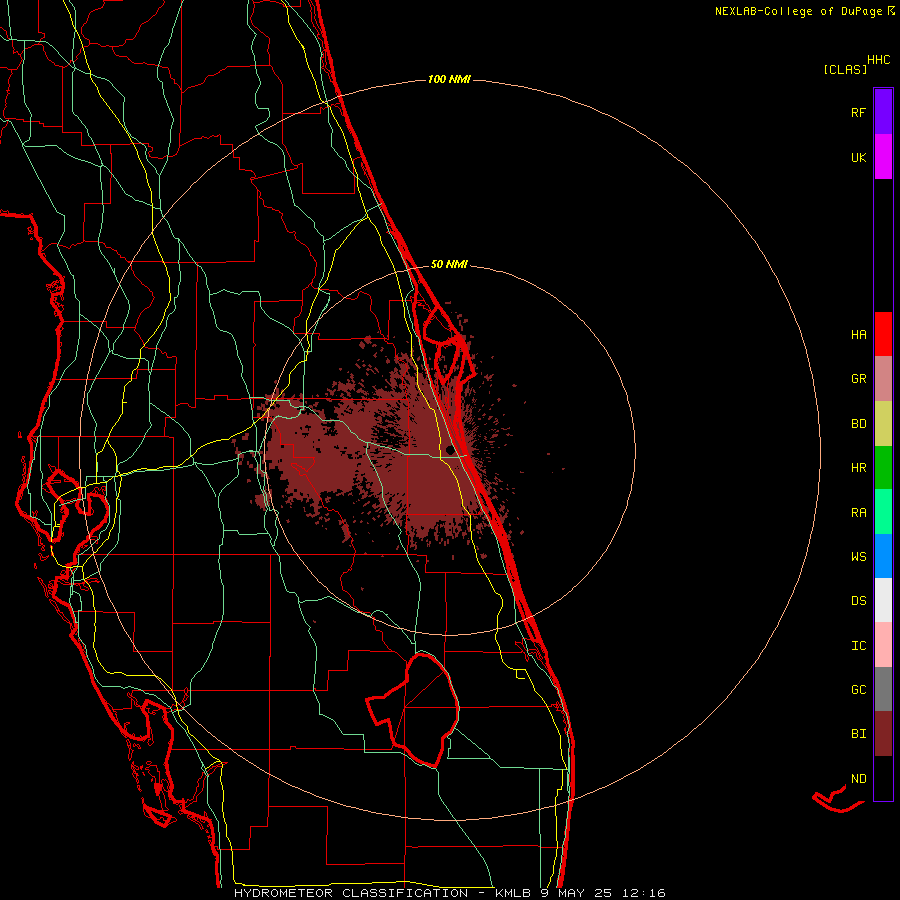Click the GR legend label
The height and width of the screenshot is (900, 900).
pyautogui.click(x=858, y=378)
